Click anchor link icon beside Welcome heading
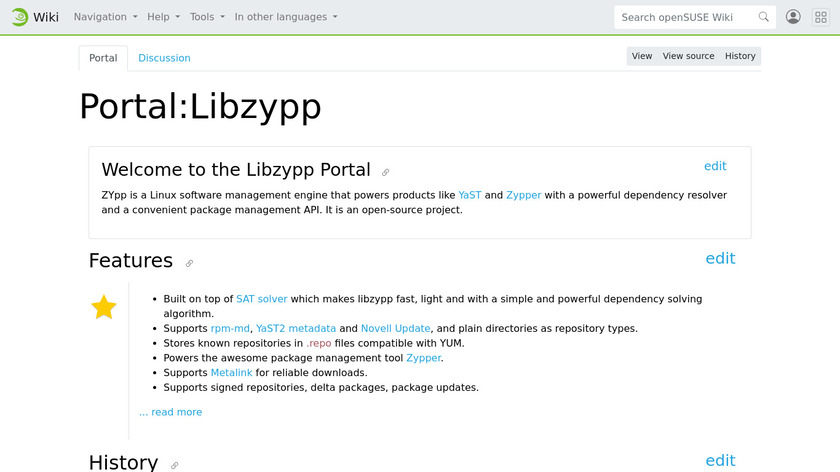 click(386, 173)
